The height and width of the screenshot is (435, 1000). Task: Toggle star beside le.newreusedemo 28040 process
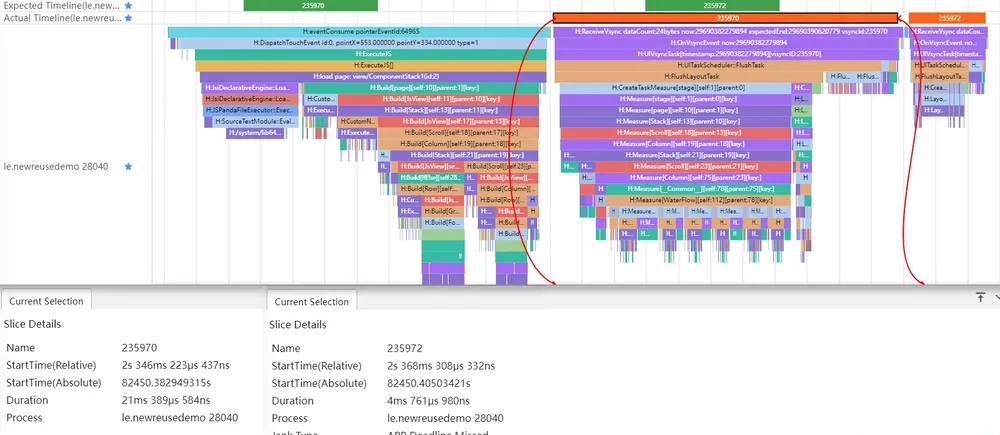point(128,166)
